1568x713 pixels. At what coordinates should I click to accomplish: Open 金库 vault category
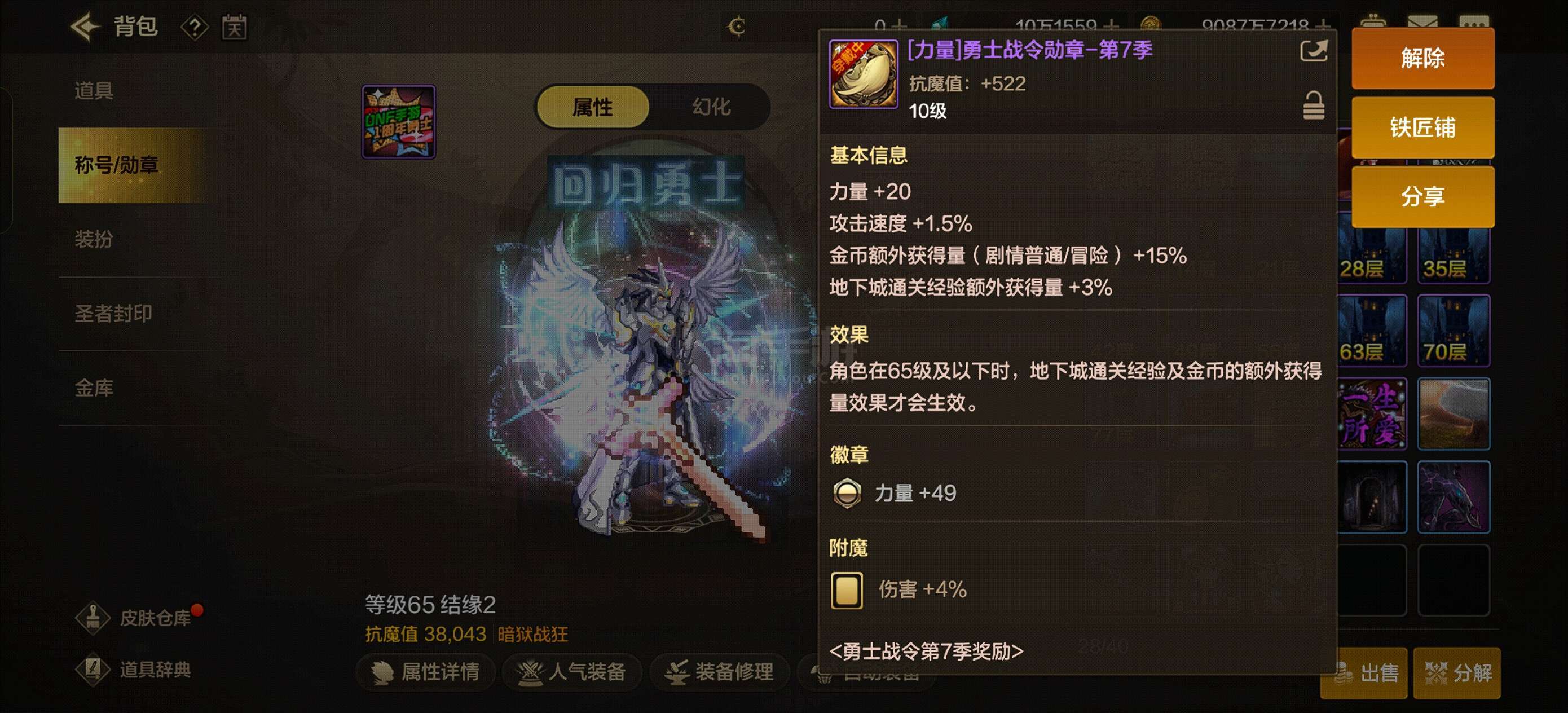coord(94,388)
